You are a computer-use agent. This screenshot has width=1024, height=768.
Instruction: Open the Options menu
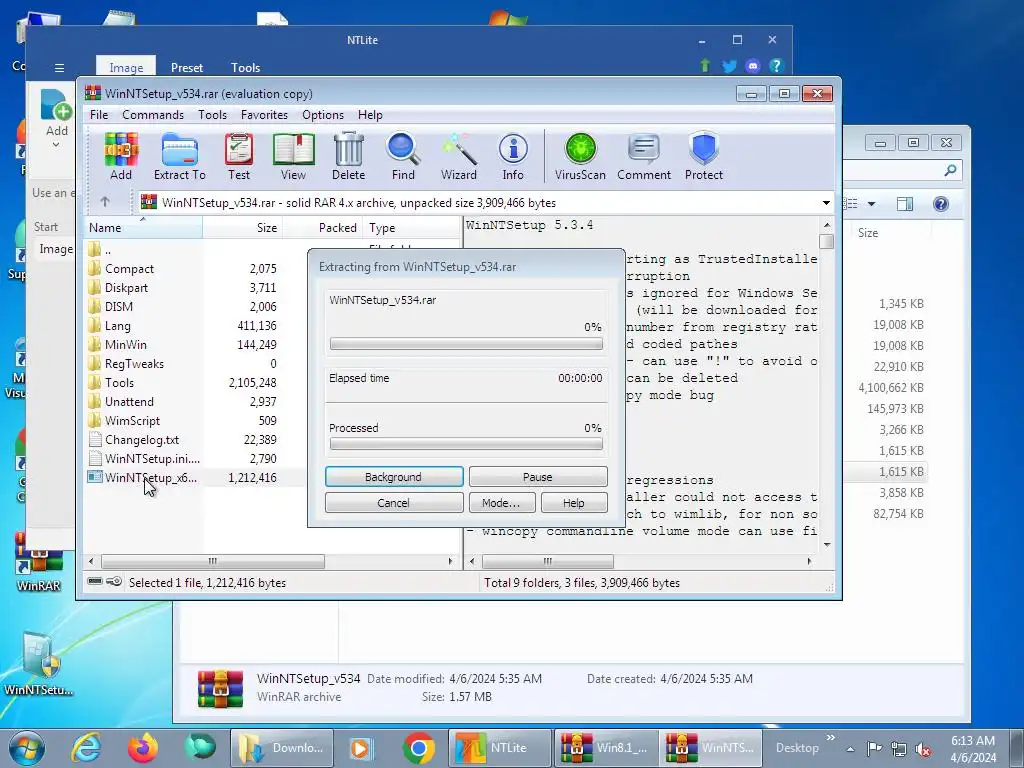[x=323, y=115]
